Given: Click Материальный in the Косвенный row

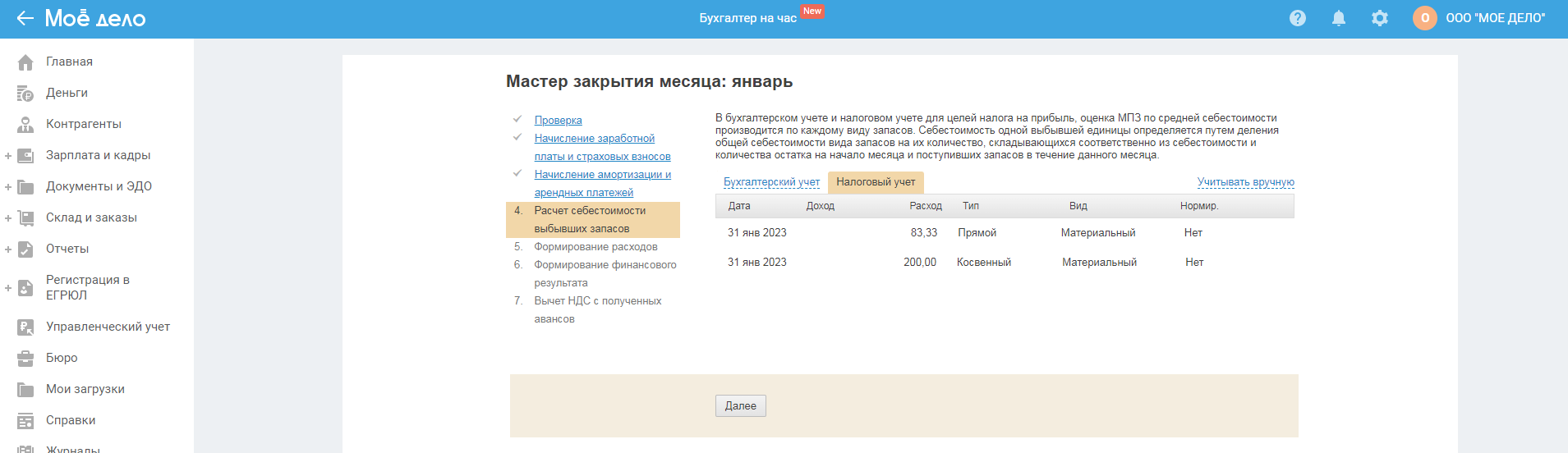Looking at the screenshot, I should [1100, 263].
